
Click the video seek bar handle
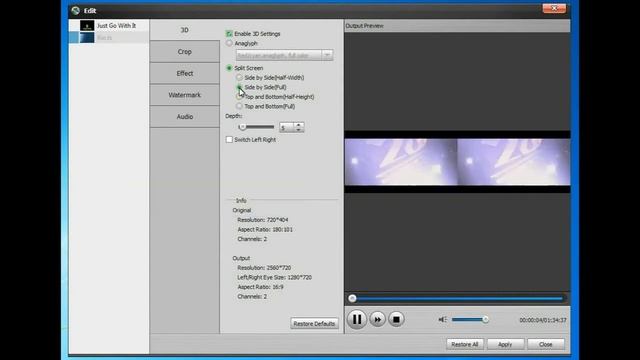pyautogui.click(x=352, y=298)
